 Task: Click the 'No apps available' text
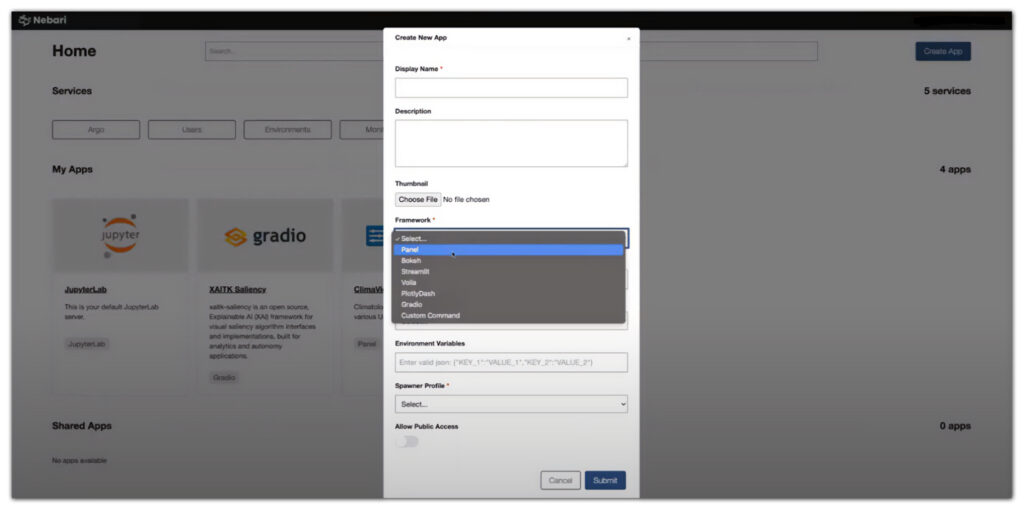pos(79,460)
